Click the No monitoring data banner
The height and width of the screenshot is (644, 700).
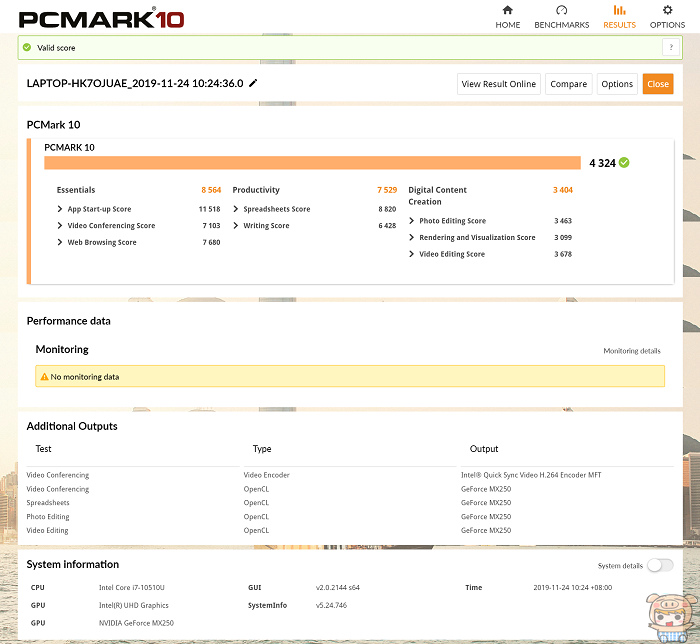(350, 376)
